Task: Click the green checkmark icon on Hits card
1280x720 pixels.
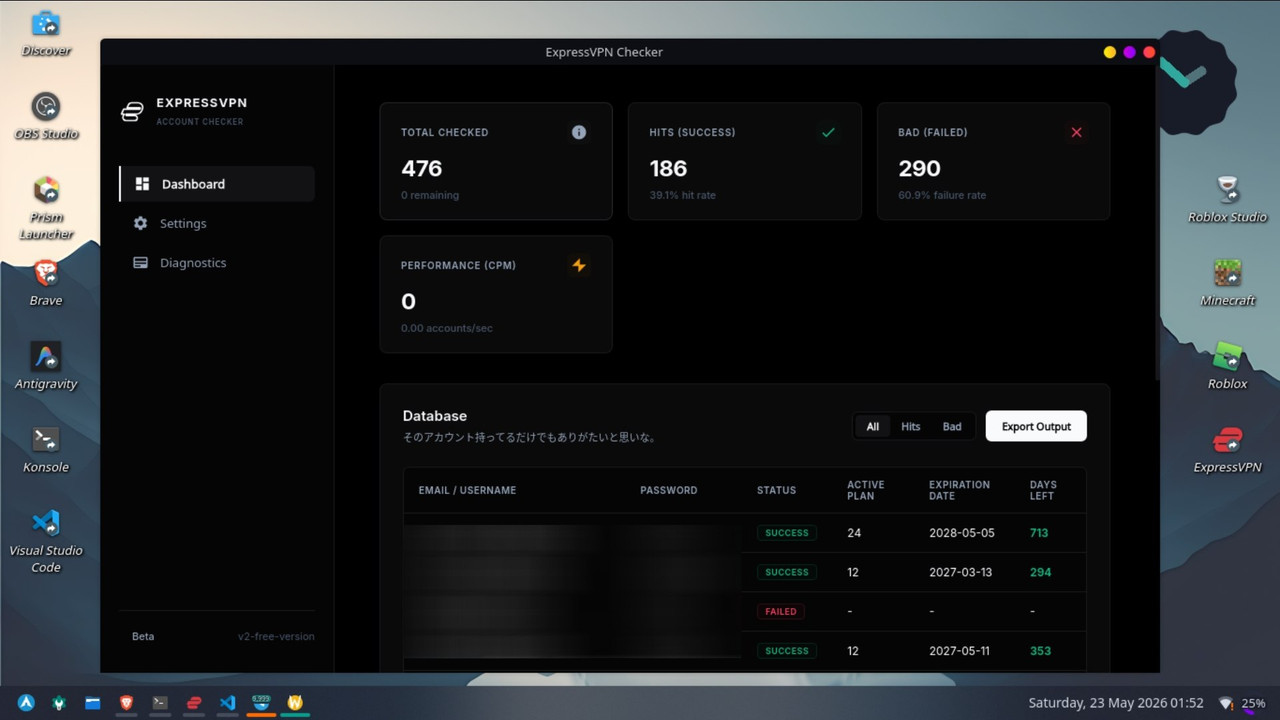Action: click(828, 132)
